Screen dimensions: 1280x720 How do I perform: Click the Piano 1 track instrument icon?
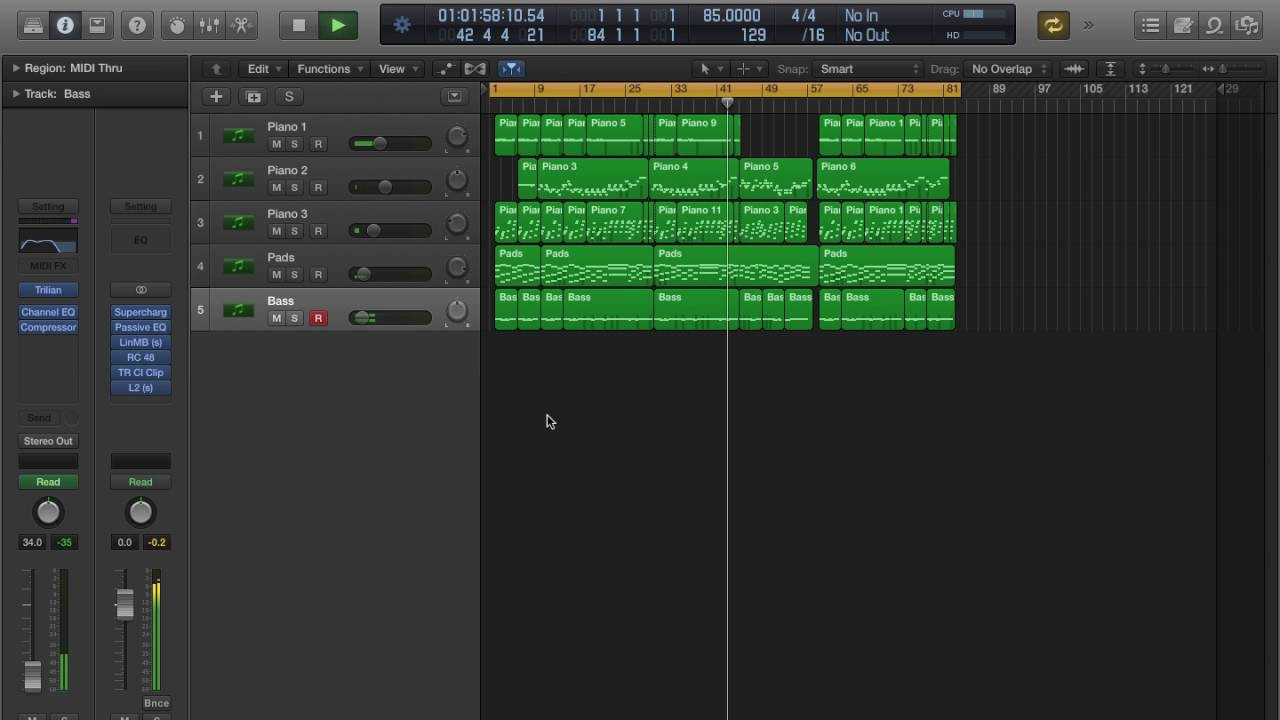[238, 136]
